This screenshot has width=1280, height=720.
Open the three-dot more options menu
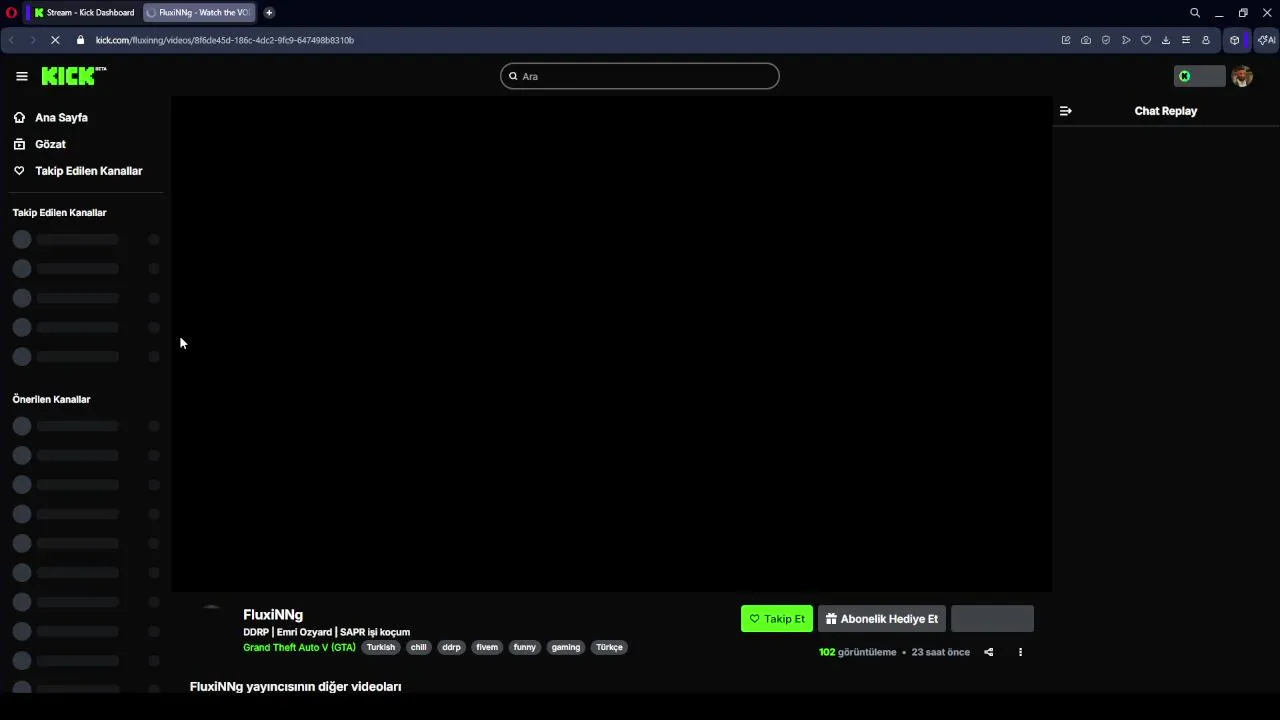1020,652
